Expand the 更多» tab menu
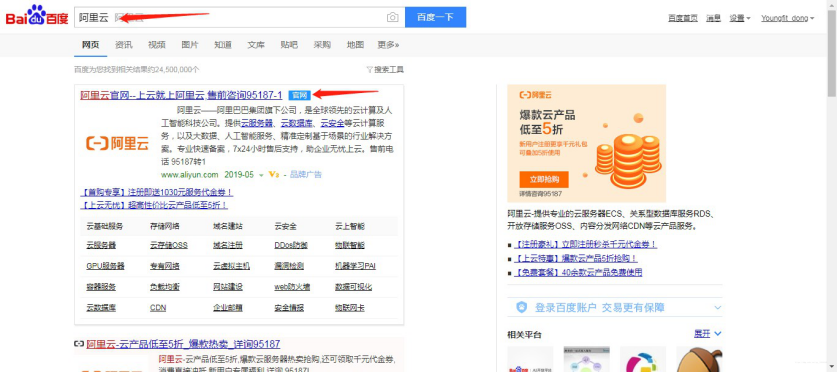Screen dimensions: 837x373 [388, 45]
